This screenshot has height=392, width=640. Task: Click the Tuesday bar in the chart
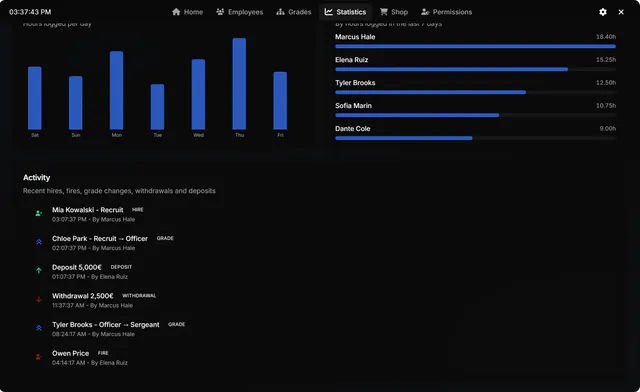[158, 107]
